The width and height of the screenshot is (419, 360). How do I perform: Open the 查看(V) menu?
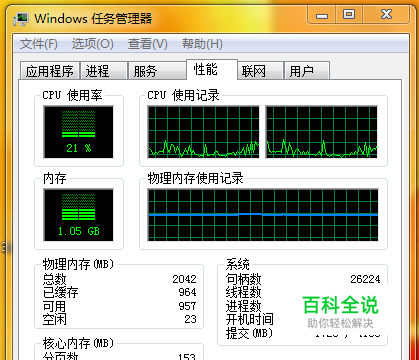coord(148,44)
